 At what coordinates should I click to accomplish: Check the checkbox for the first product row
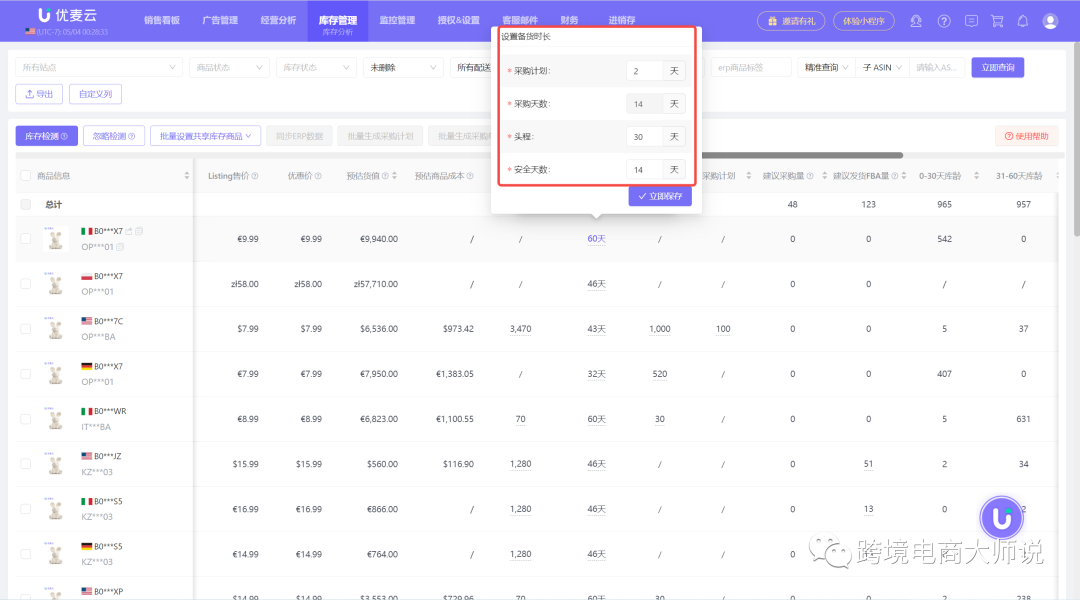[x=24, y=238]
